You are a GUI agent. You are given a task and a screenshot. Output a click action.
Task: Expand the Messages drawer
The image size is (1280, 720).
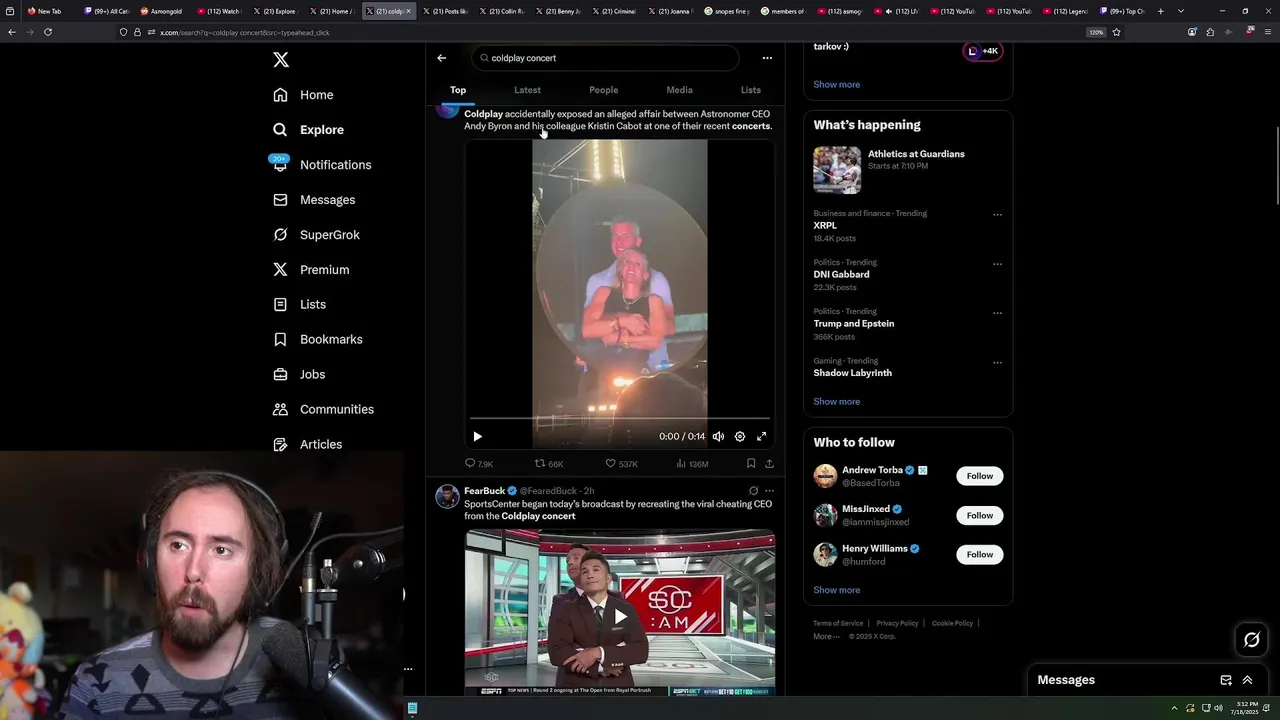pyautogui.click(x=1247, y=680)
